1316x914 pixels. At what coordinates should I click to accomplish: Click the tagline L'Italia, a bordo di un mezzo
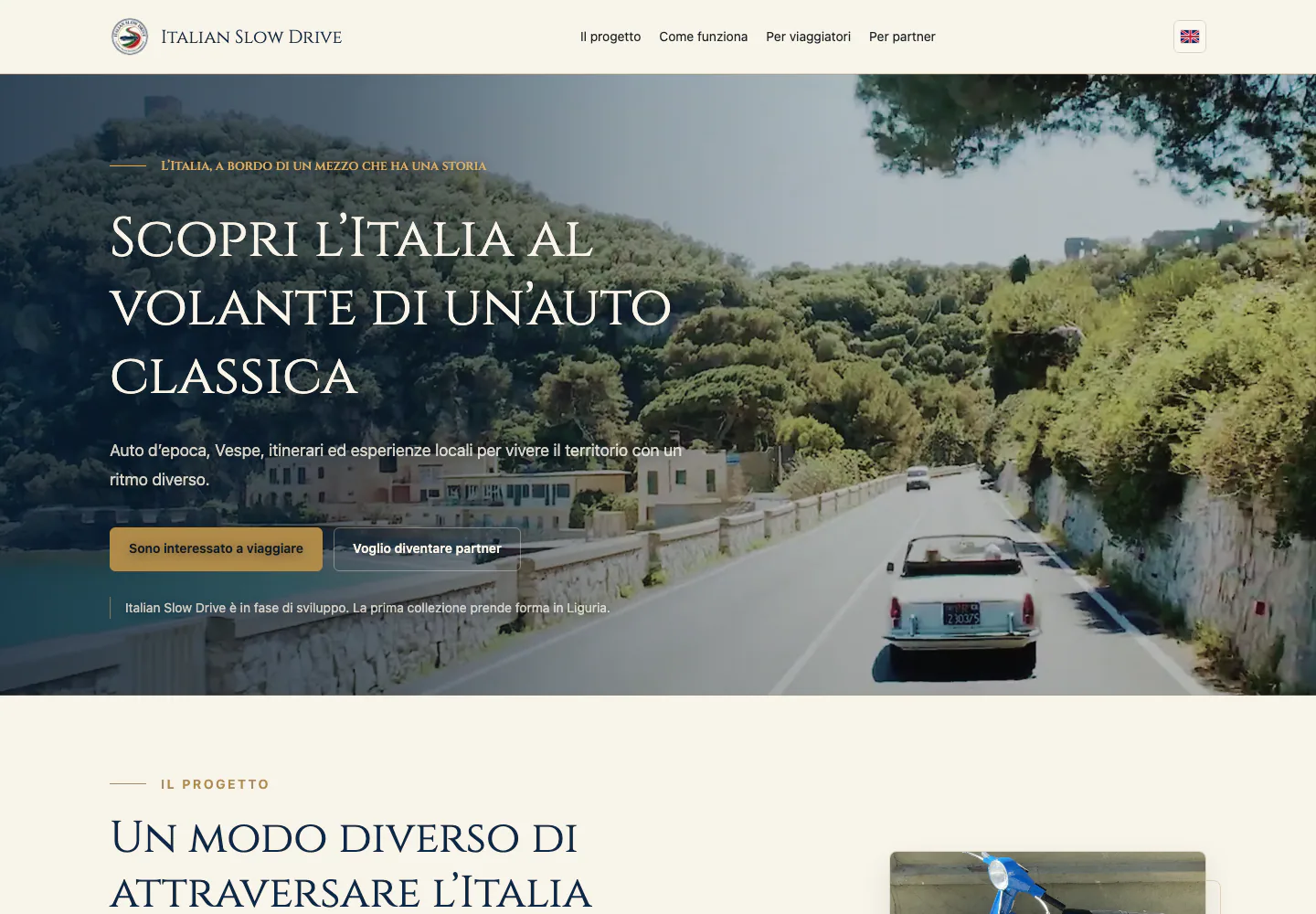[x=324, y=165]
